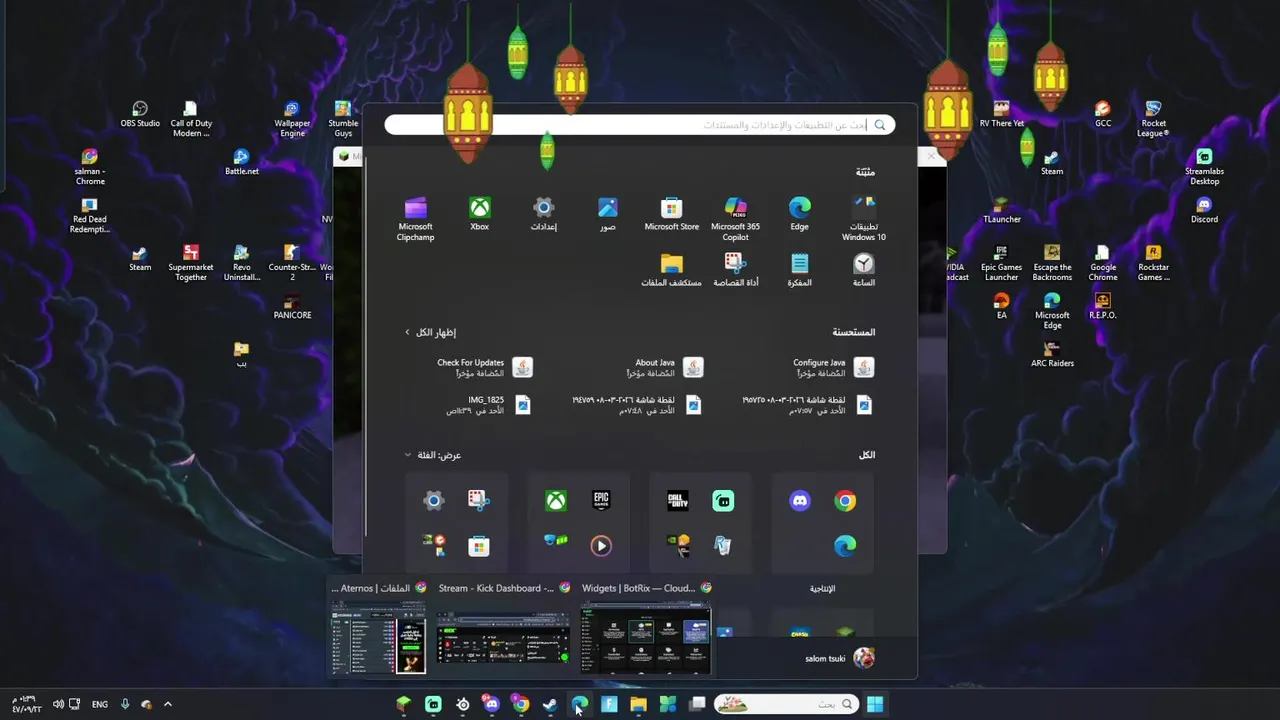The width and height of the screenshot is (1280, 720).
Task: Open File Explorer on taskbar
Action: [x=638, y=704]
